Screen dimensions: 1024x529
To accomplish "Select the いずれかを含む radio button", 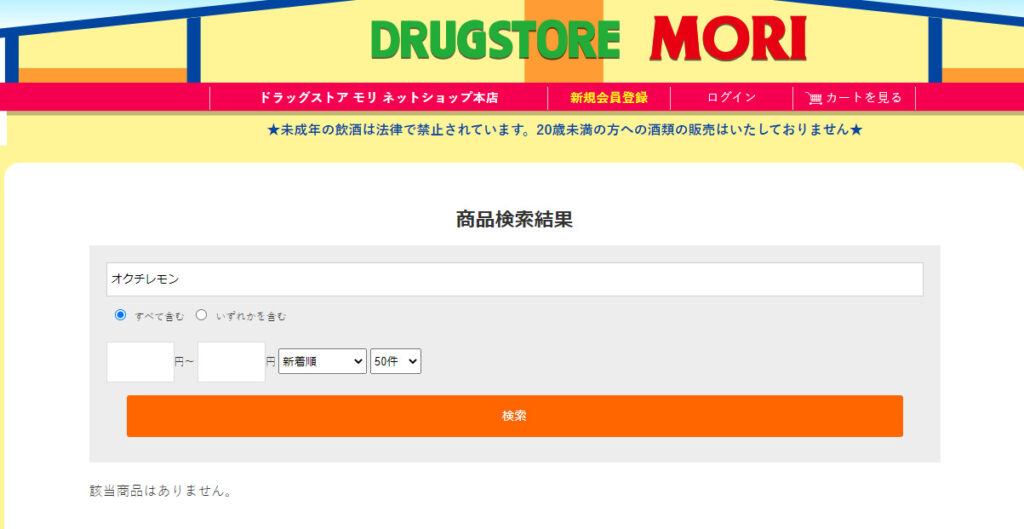I will click(201, 315).
